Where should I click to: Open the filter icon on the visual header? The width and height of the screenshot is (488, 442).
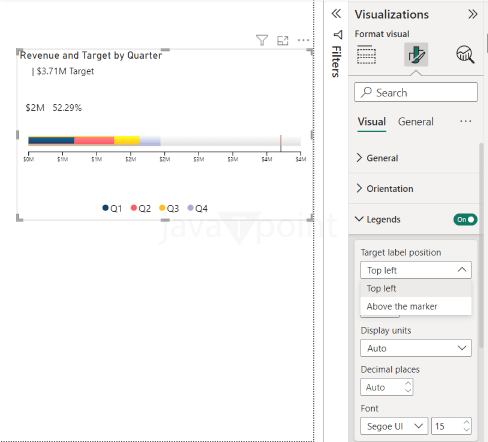[x=262, y=40]
